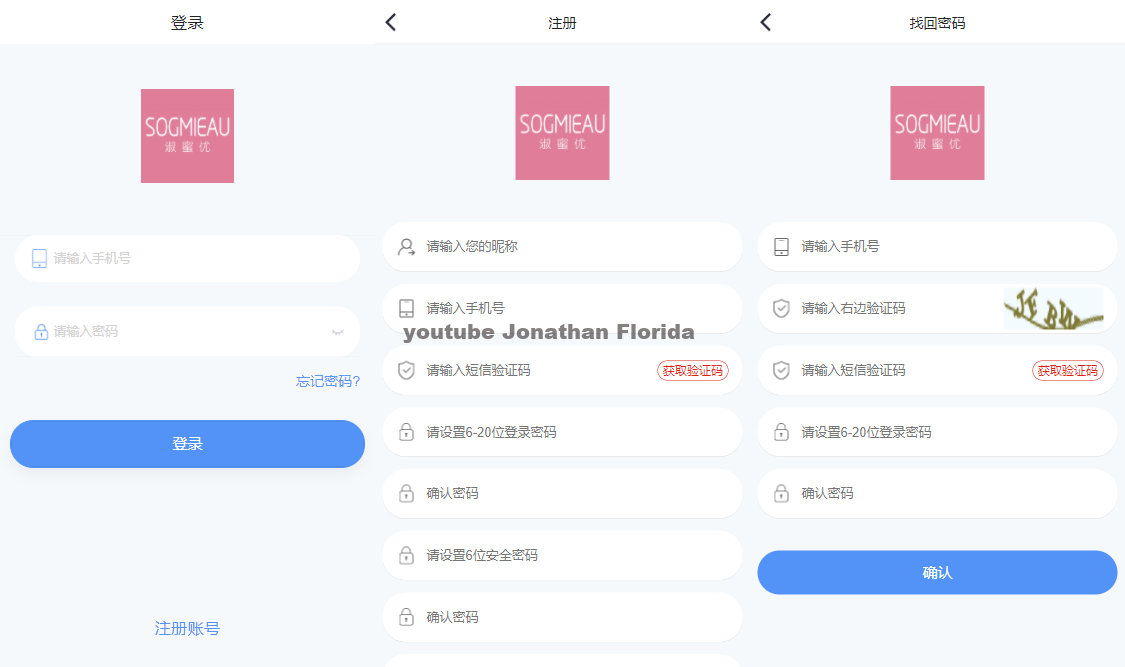Click lock icon in 注册 请设置6-20位登录密码 field
The height and width of the screenshot is (667, 1125).
coord(406,432)
